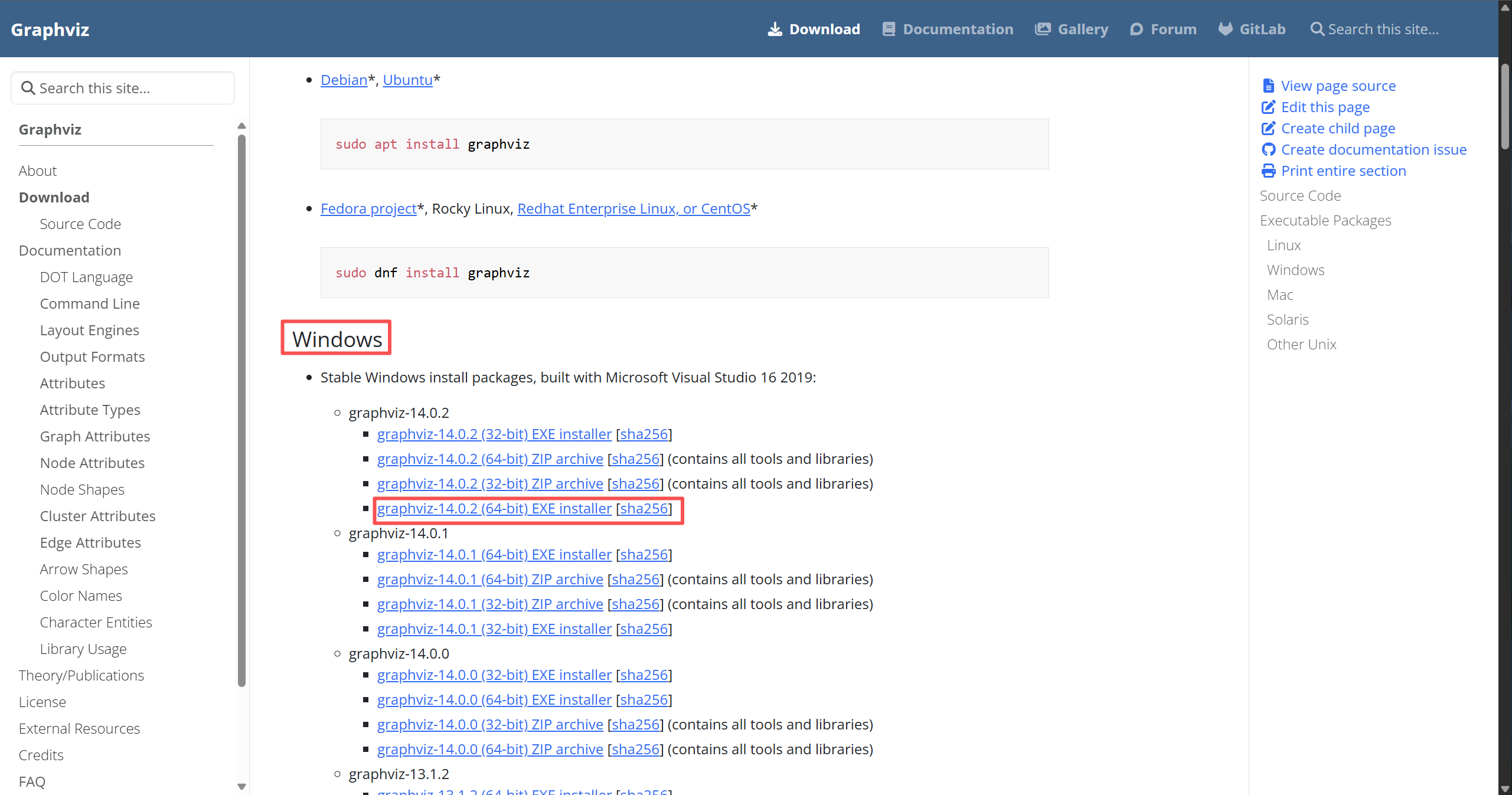Click the Documentation book icon in navbar
The width and height of the screenshot is (1512, 795).
[889, 29]
